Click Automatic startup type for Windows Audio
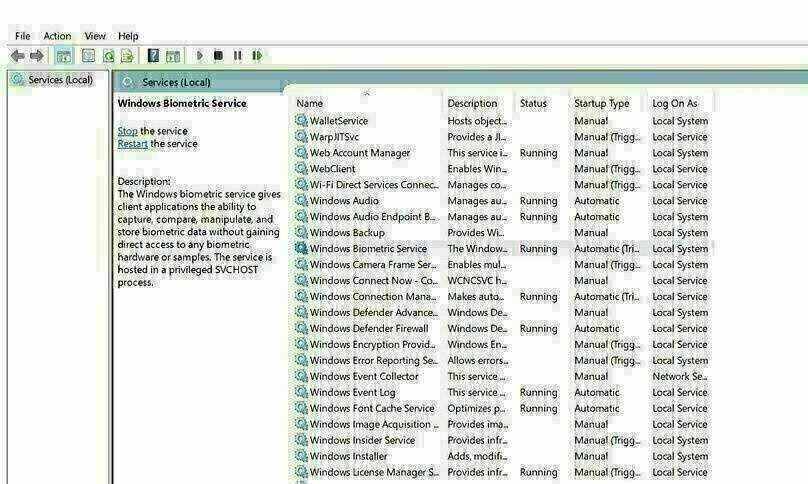 click(x=597, y=201)
